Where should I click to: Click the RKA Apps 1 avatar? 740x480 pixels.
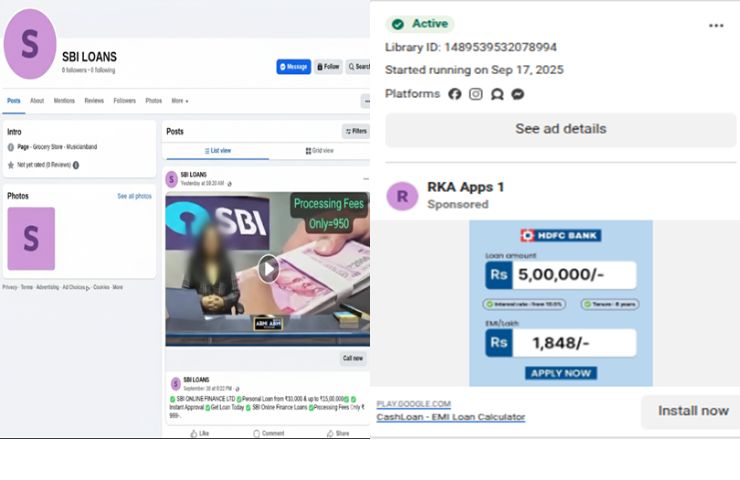coord(402,195)
